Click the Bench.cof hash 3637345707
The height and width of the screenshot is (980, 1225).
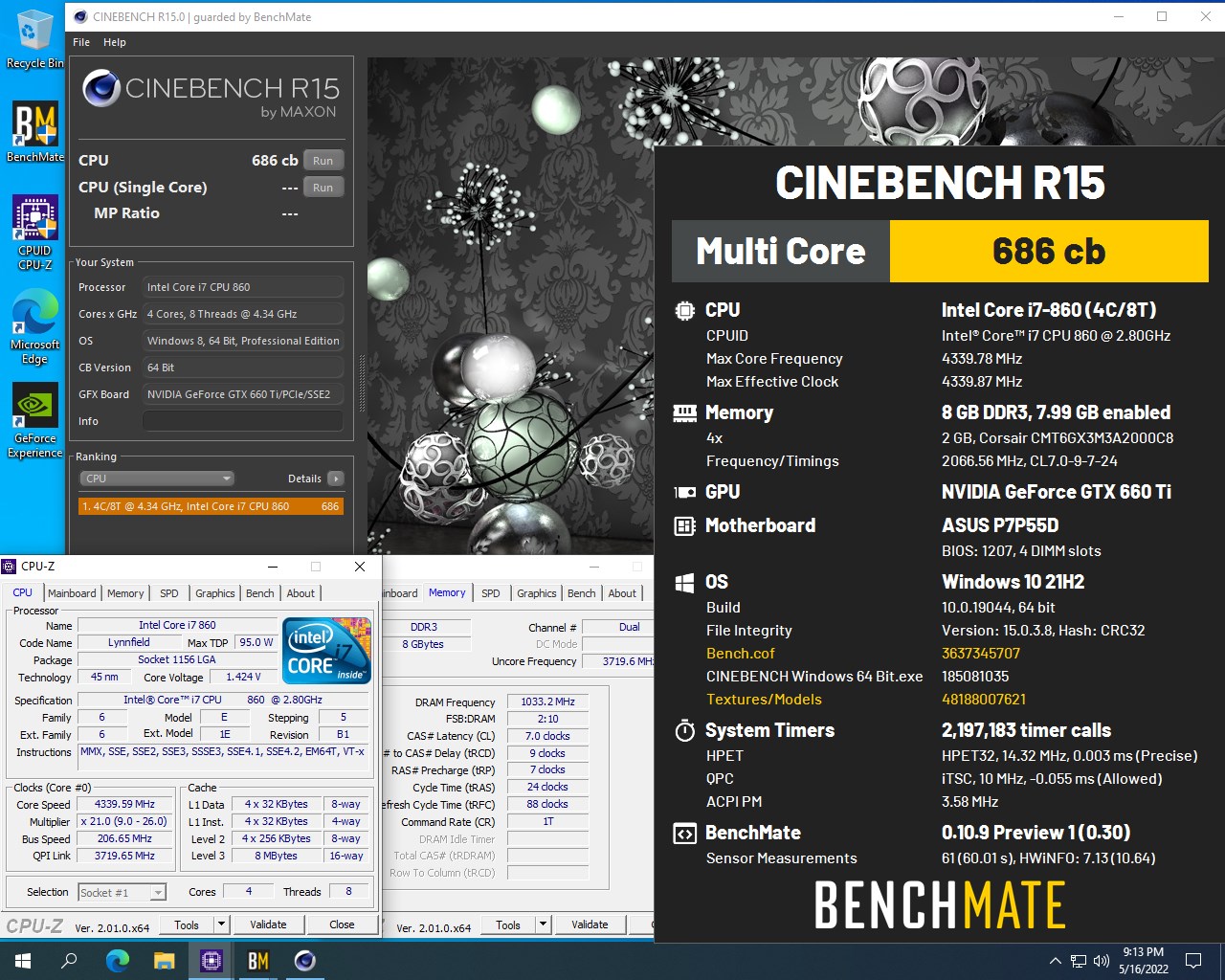[x=981, y=654]
